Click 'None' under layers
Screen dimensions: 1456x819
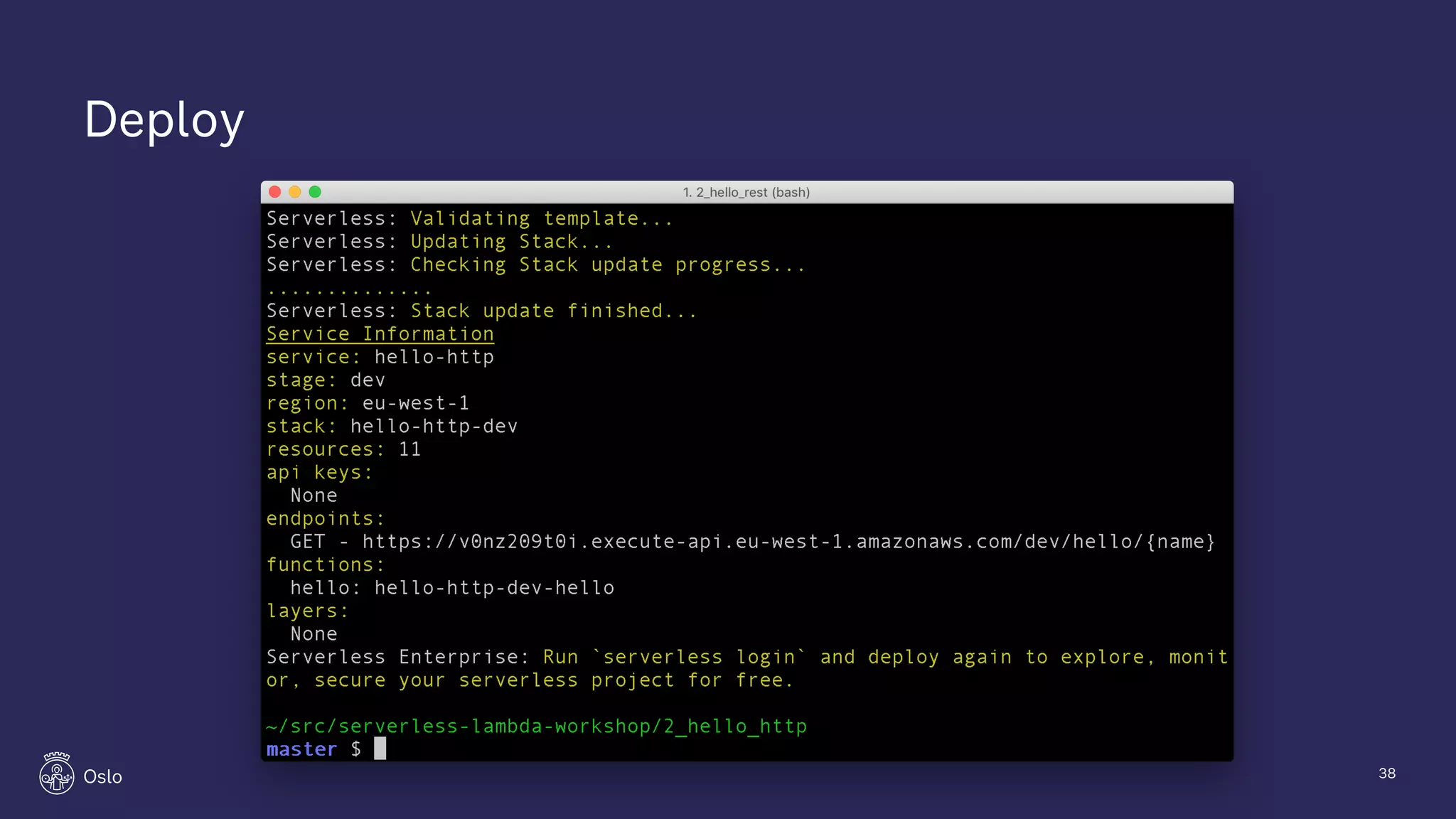pos(314,634)
